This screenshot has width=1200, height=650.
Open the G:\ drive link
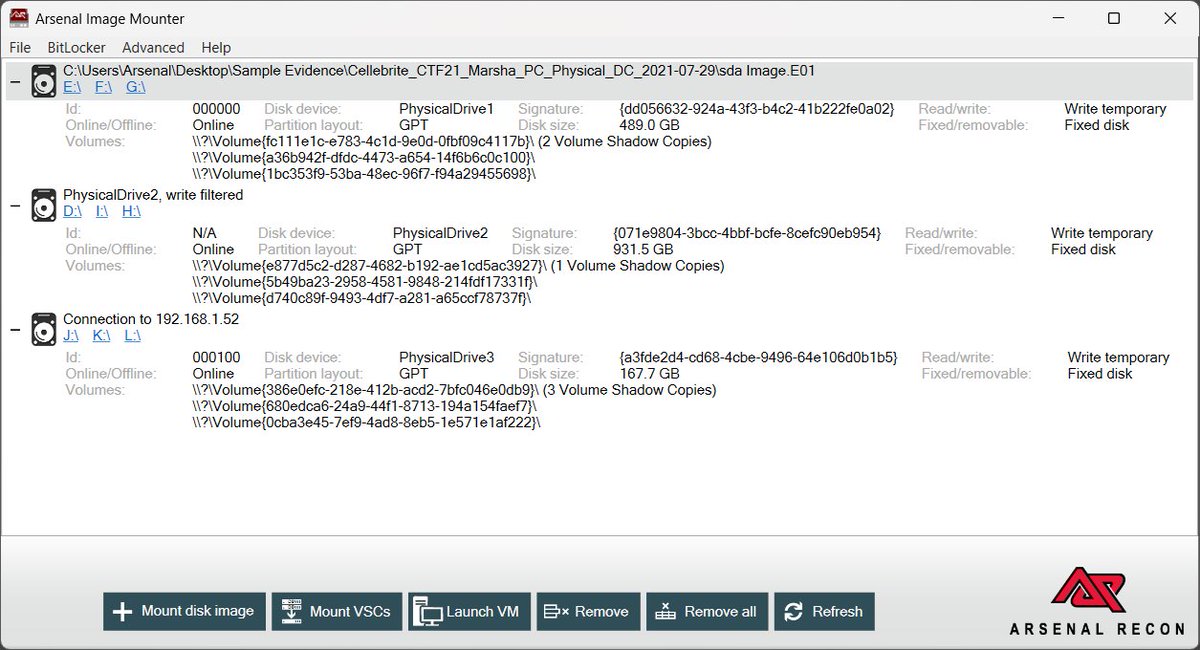pyautogui.click(x=136, y=87)
